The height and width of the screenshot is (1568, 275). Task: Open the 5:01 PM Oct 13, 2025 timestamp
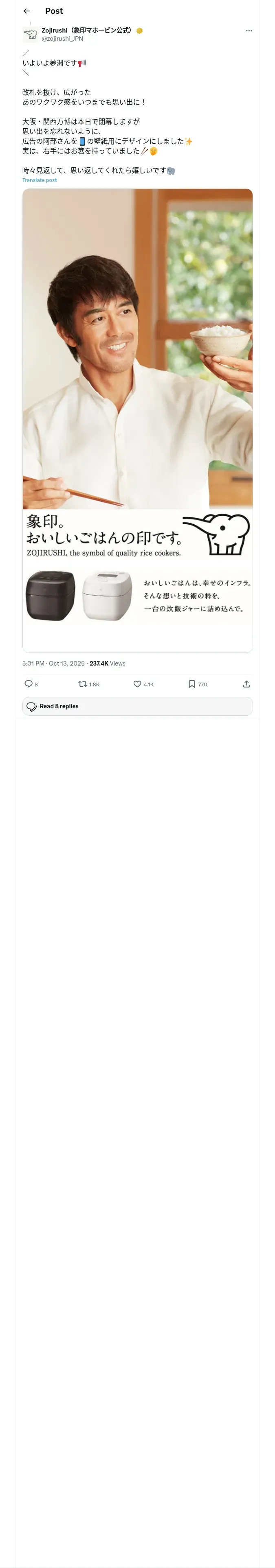[54, 664]
